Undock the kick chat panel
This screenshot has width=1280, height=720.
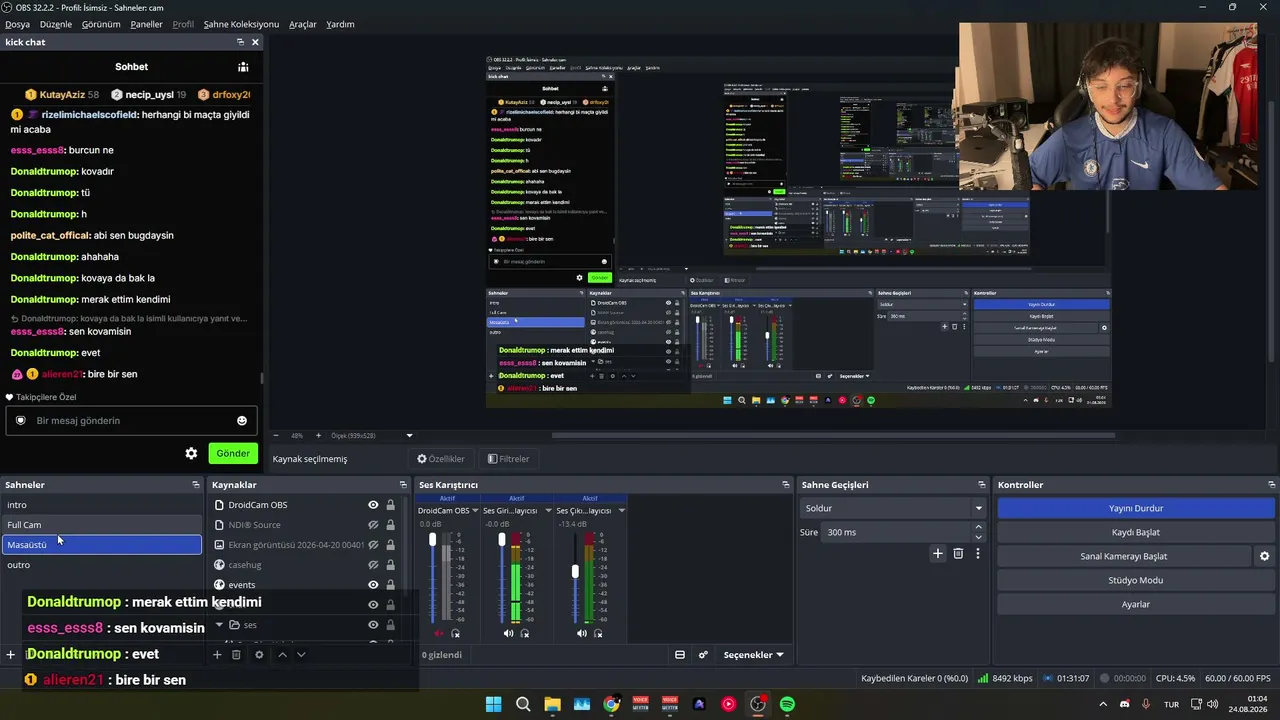pyautogui.click(x=240, y=42)
